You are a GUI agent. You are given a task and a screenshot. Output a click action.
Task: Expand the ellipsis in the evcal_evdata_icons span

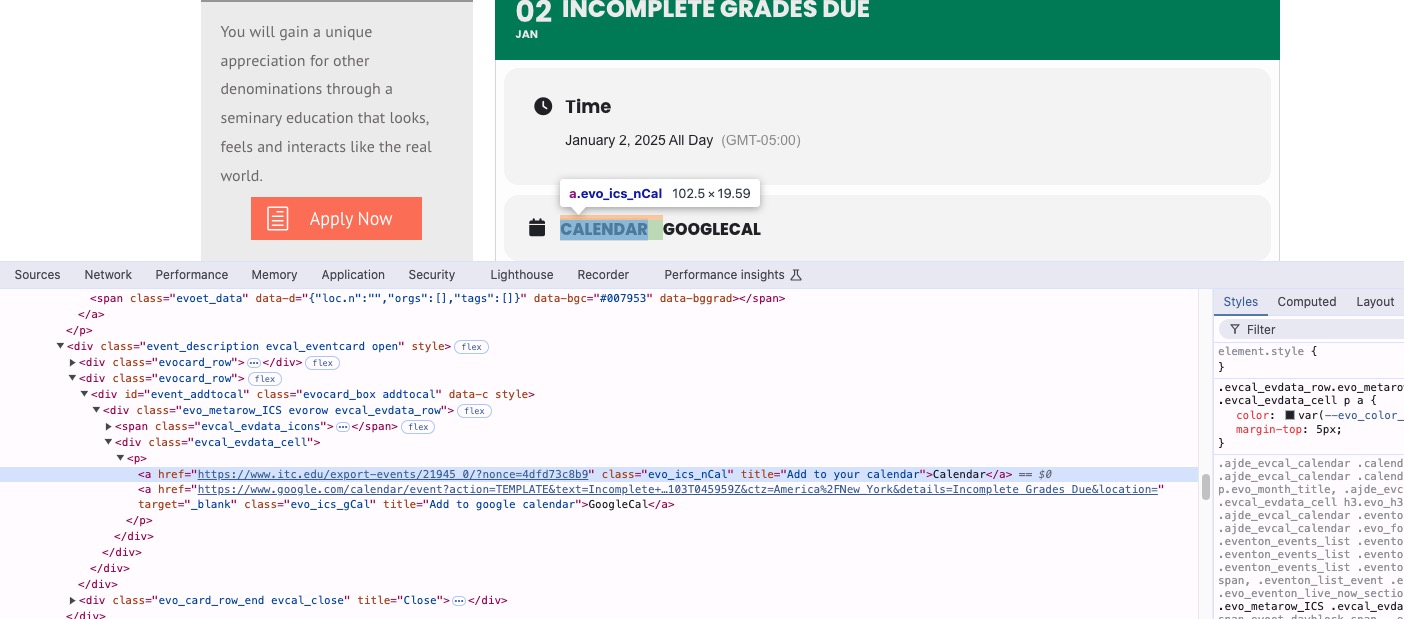[343, 427]
